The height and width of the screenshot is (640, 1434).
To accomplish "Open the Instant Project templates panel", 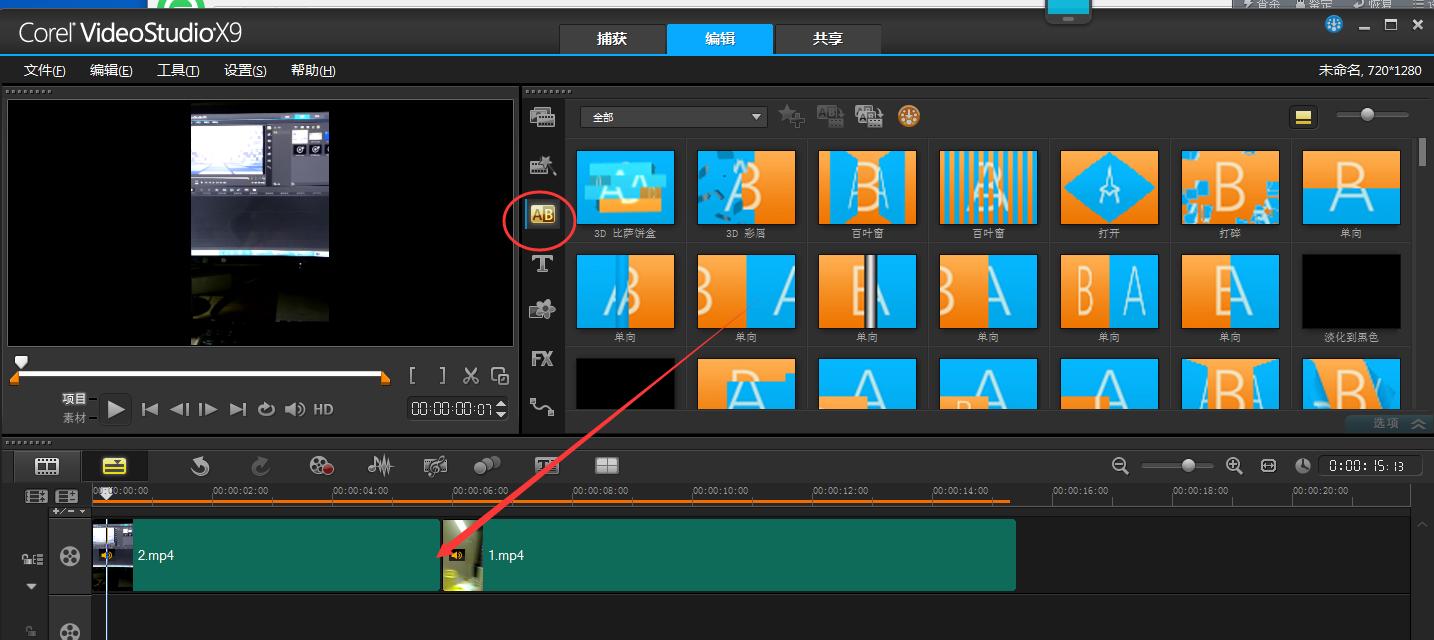I will (543, 165).
